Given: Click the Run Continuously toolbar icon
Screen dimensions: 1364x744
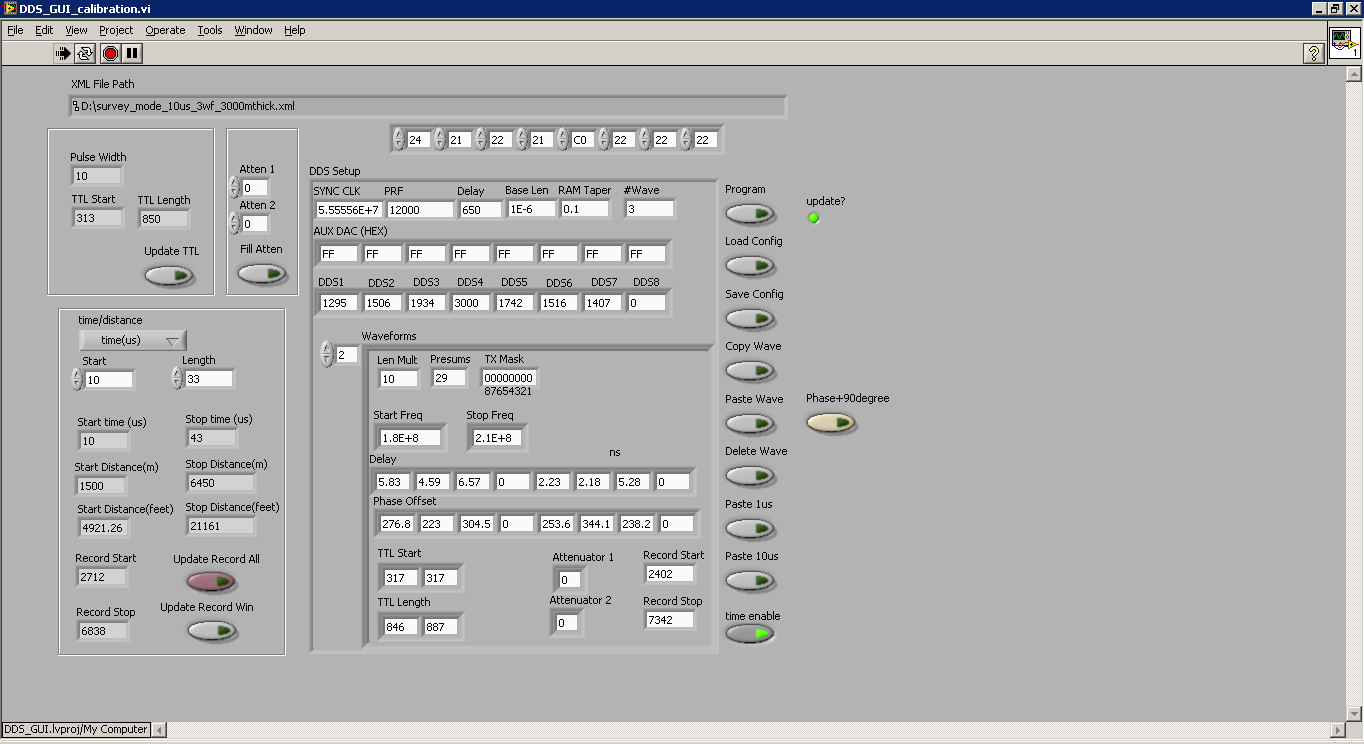Looking at the screenshot, I should [x=86, y=53].
